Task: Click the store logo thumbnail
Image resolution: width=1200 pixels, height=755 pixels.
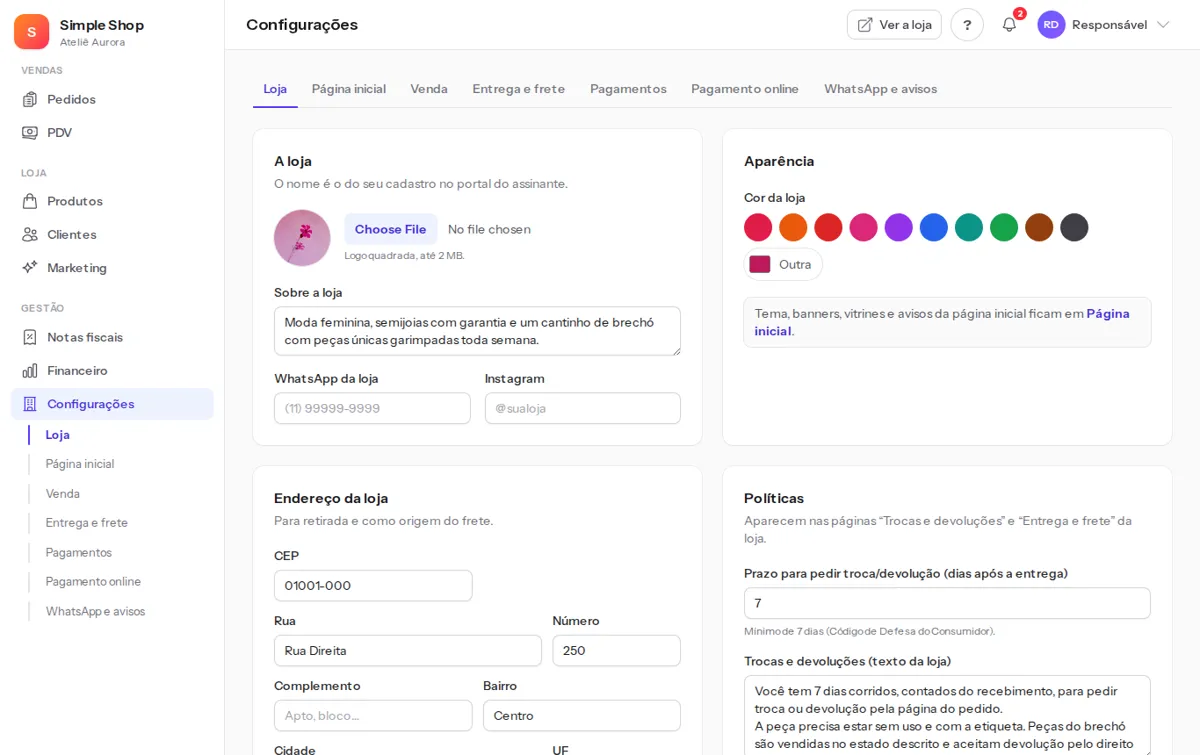Action: [x=302, y=238]
